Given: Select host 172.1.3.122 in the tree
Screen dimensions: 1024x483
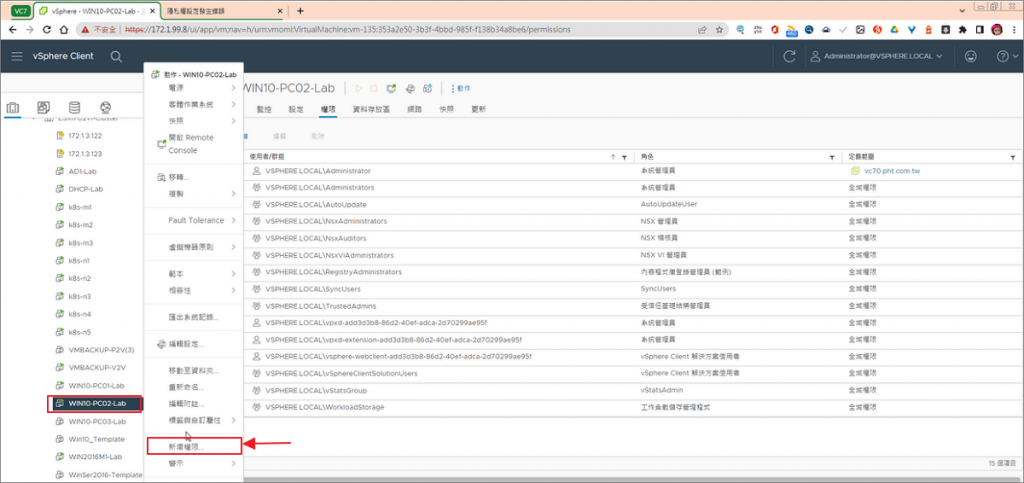Looking at the screenshot, I should 85,135.
